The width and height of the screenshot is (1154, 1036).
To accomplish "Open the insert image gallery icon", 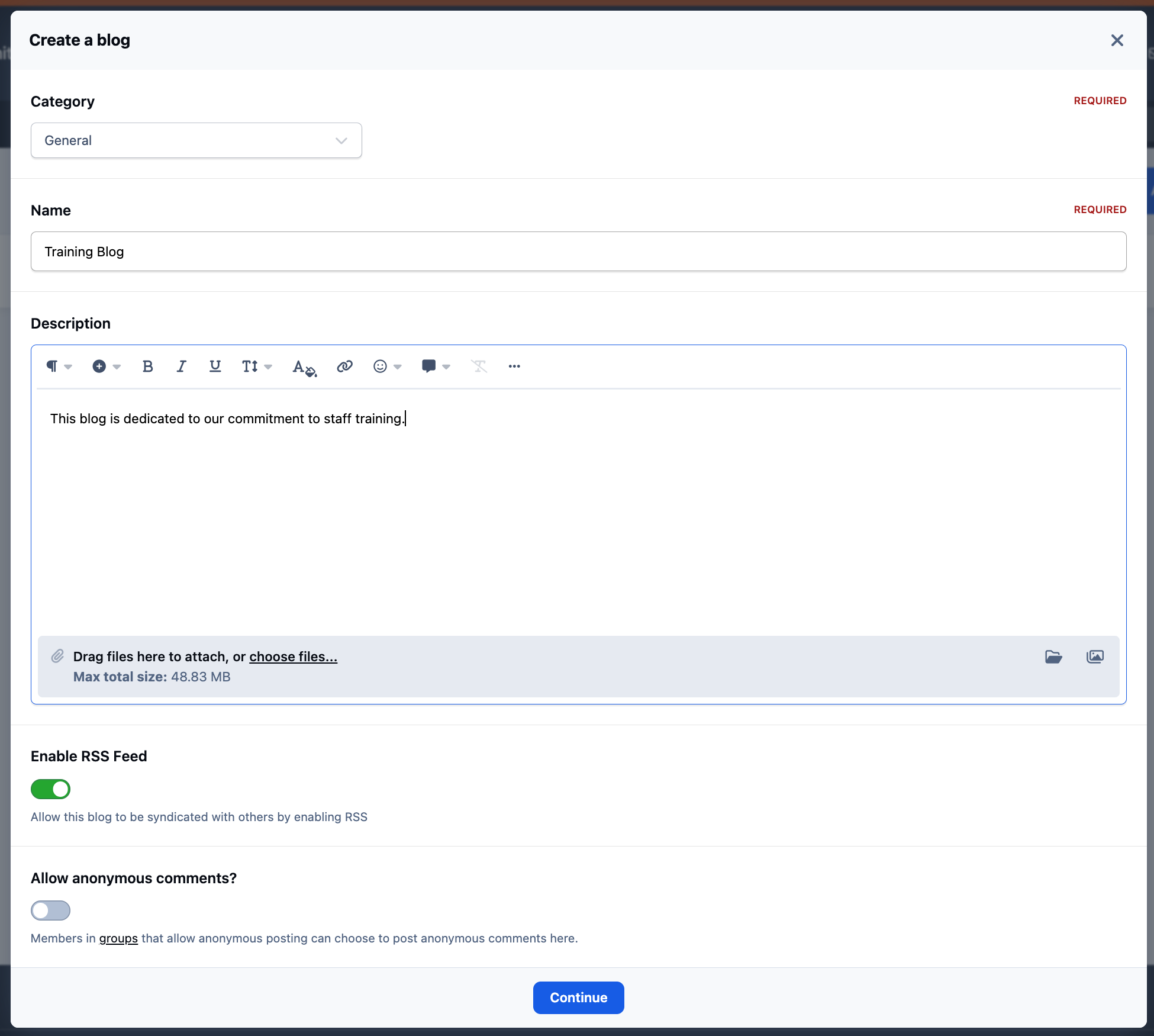I will click(1095, 657).
